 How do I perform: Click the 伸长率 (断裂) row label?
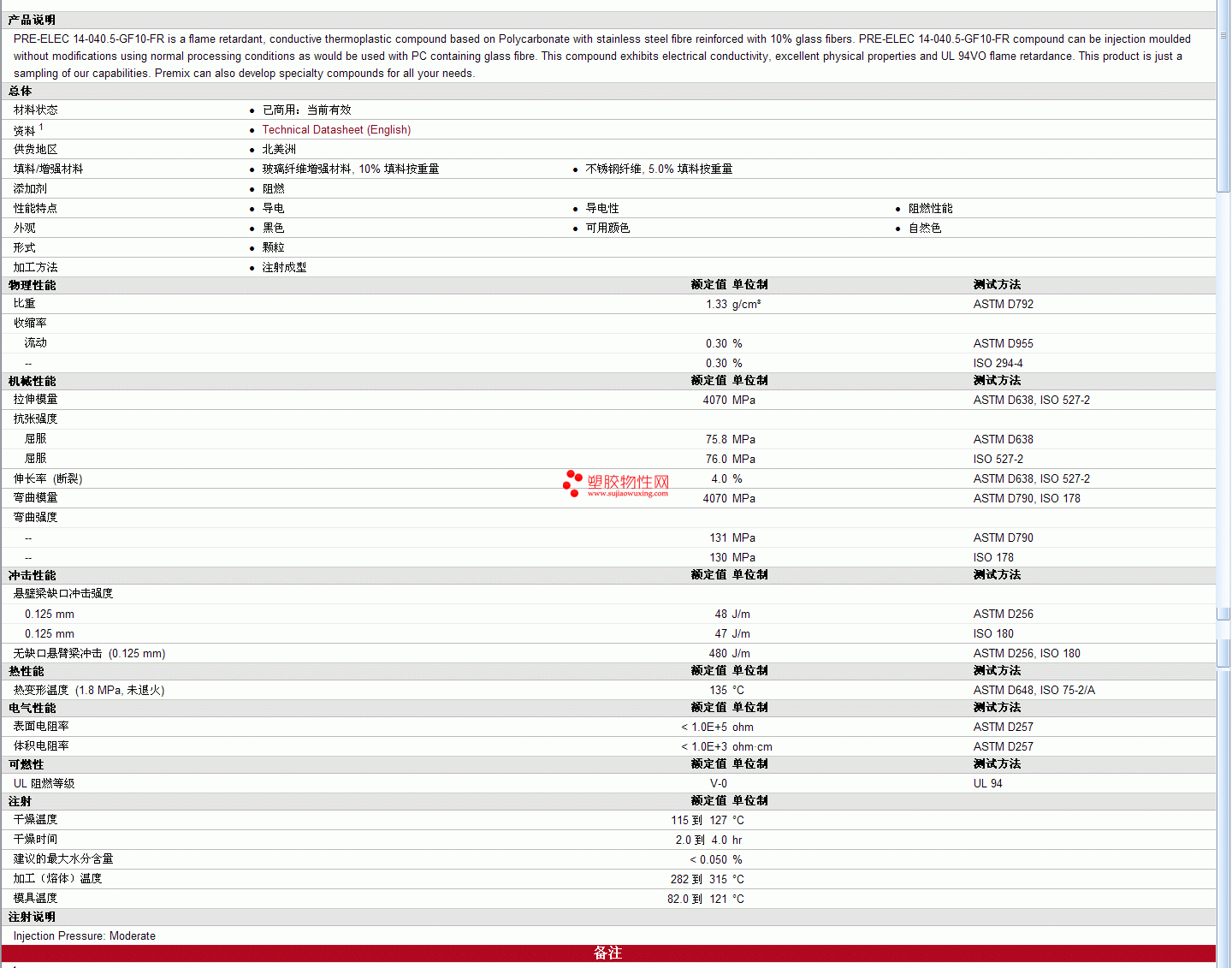tap(48, 479)
